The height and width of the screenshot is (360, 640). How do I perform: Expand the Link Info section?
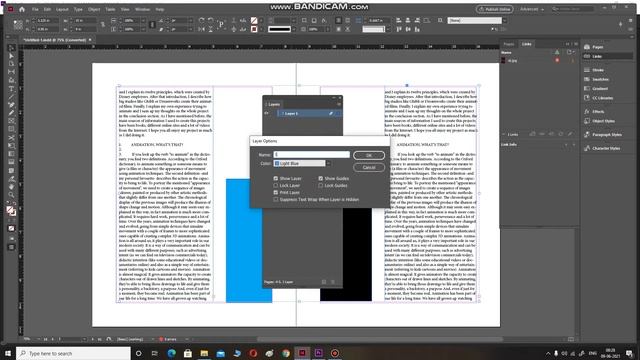(x=509, y=144)
